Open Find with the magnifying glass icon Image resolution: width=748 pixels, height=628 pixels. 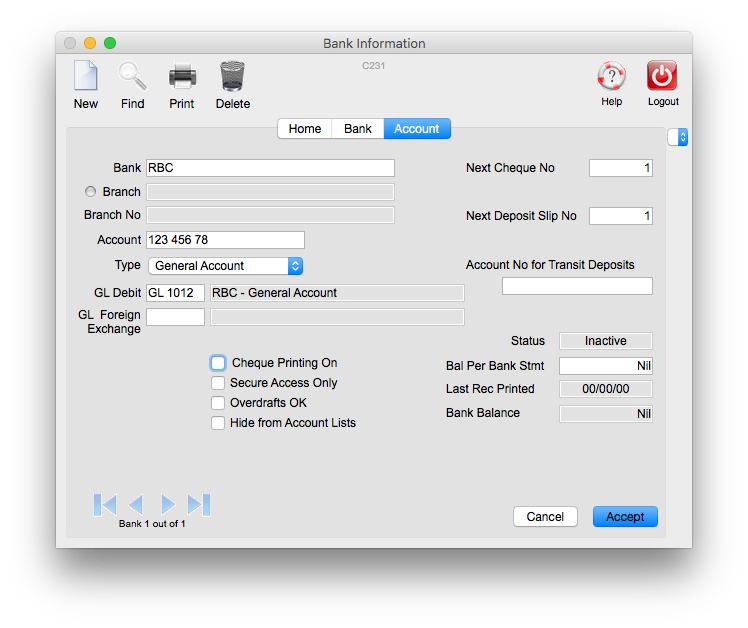pyautogui.click(x=132, y=77)
